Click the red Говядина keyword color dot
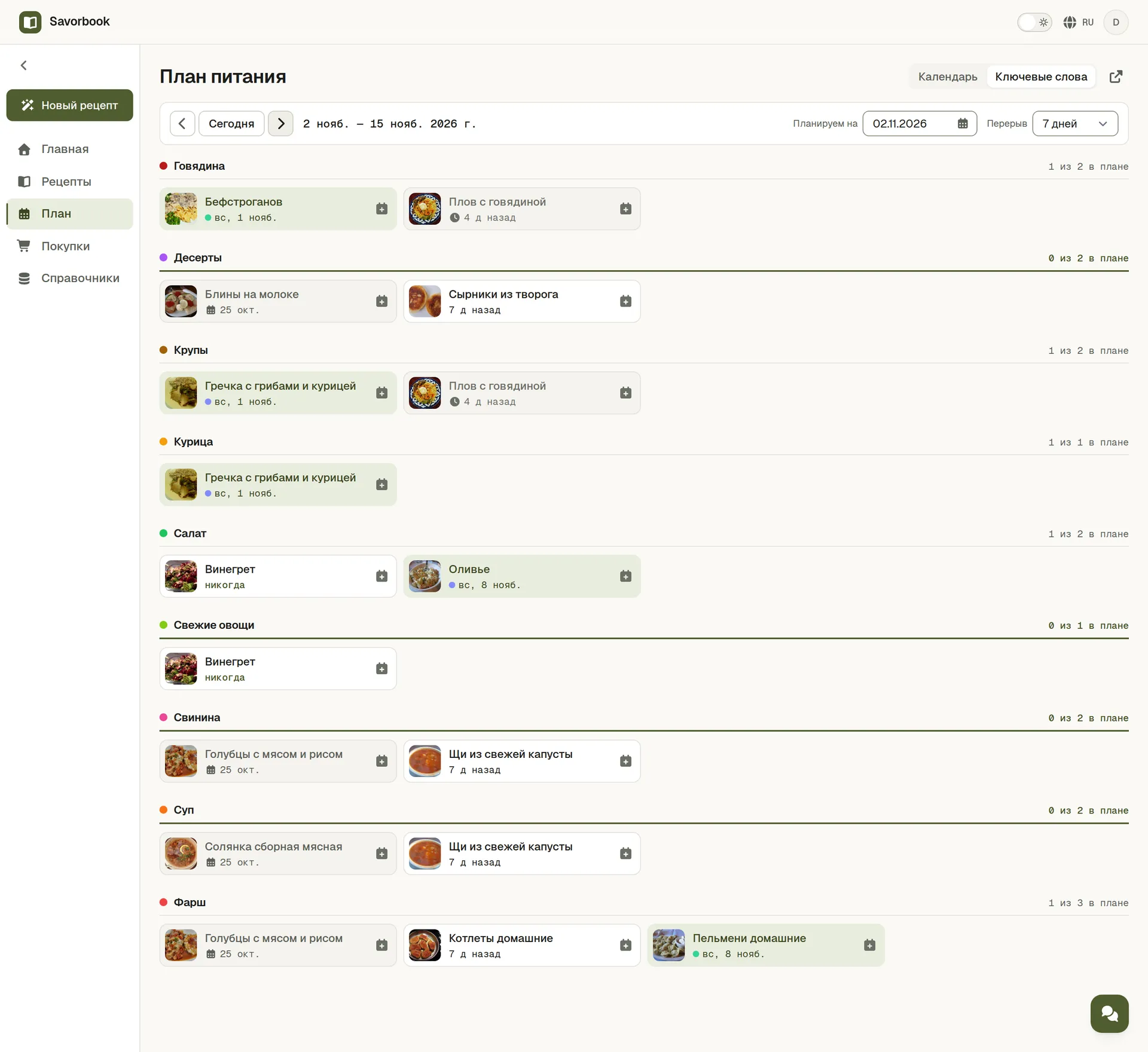The width and height of the screenshot is (1148, 1052). point(163,166)
